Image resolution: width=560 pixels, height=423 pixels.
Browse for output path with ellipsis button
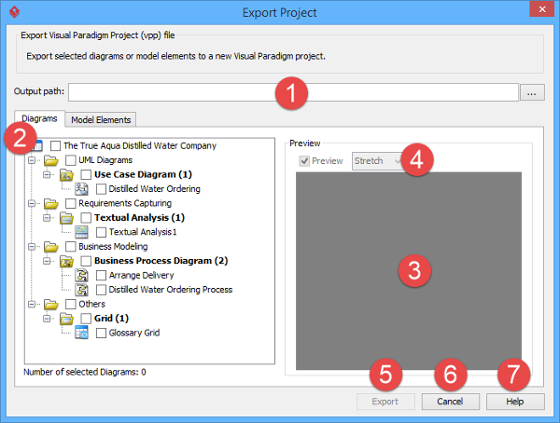point(532,93)
